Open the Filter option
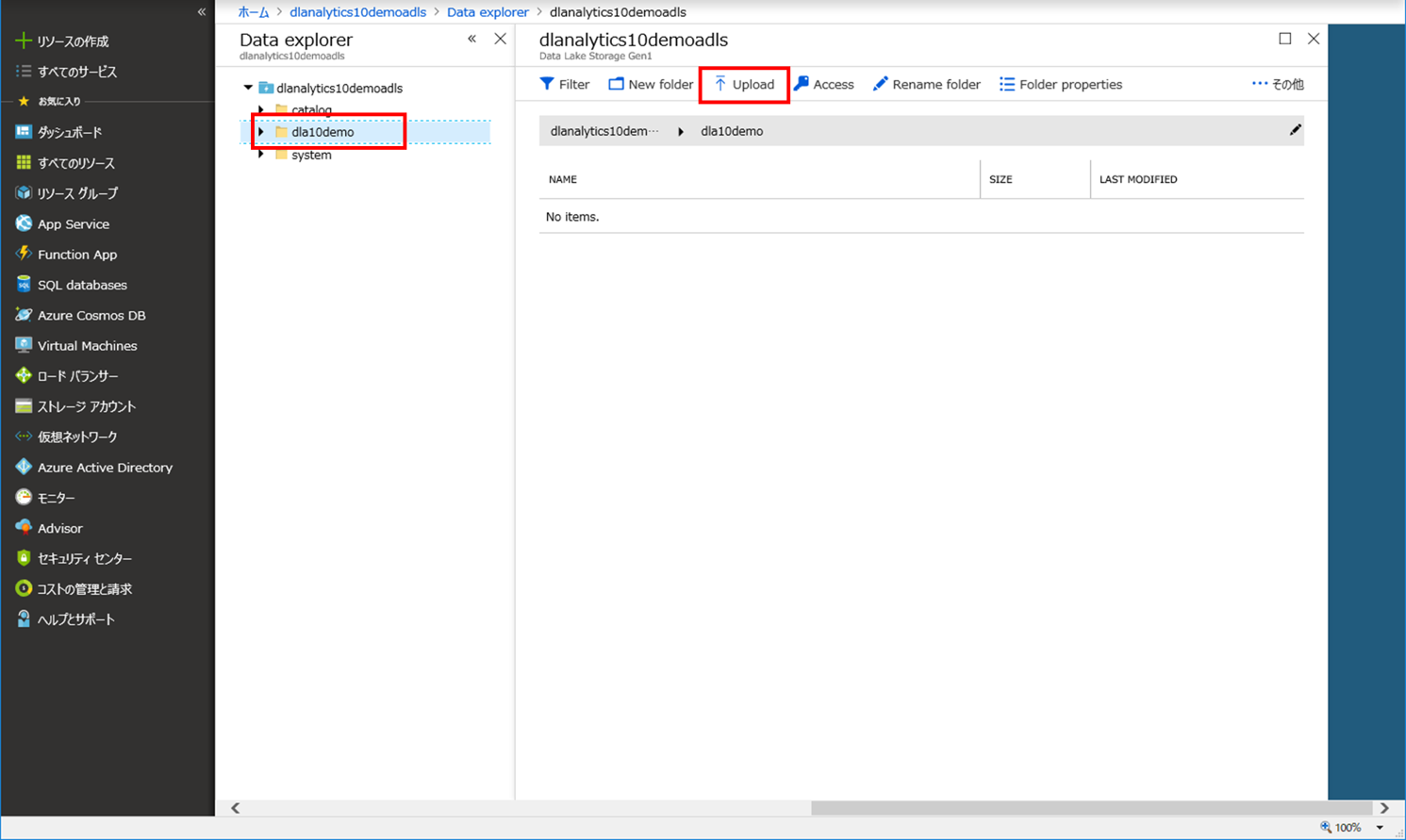This screenshot has width=1406, height=840. pos(565,85)
